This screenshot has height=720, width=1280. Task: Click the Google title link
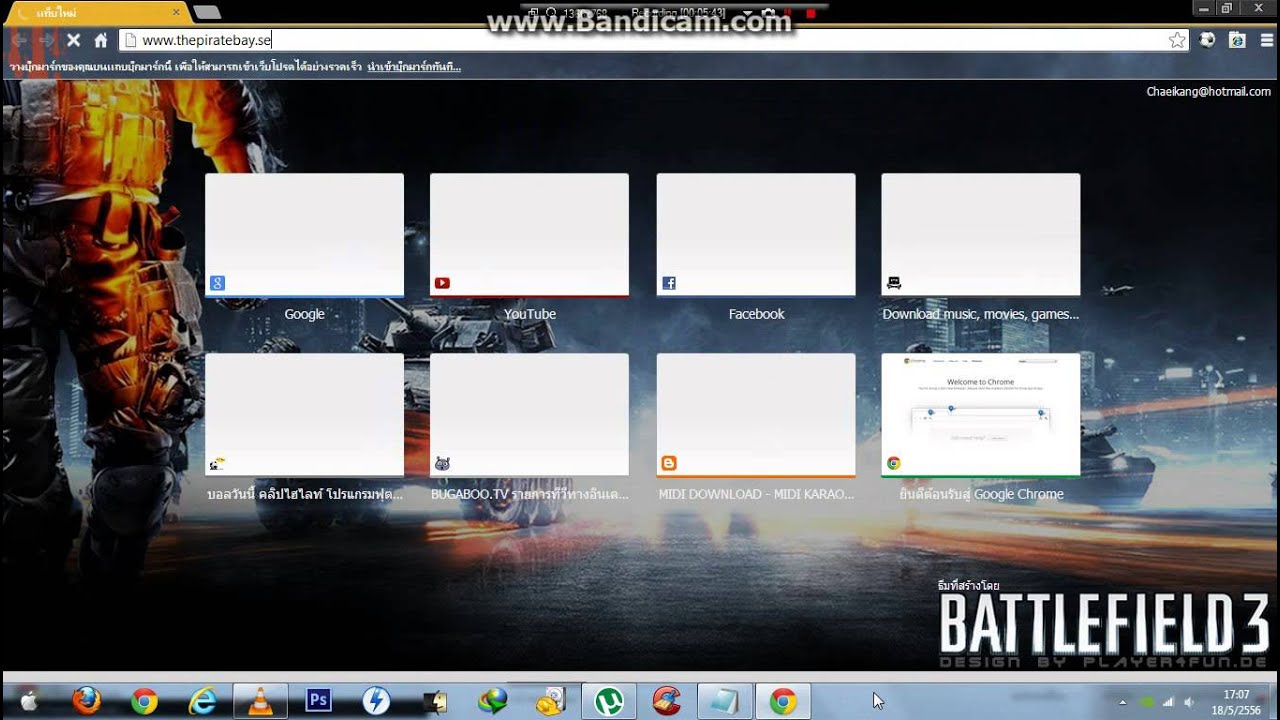pyautogui.click(x=304, y=314)
